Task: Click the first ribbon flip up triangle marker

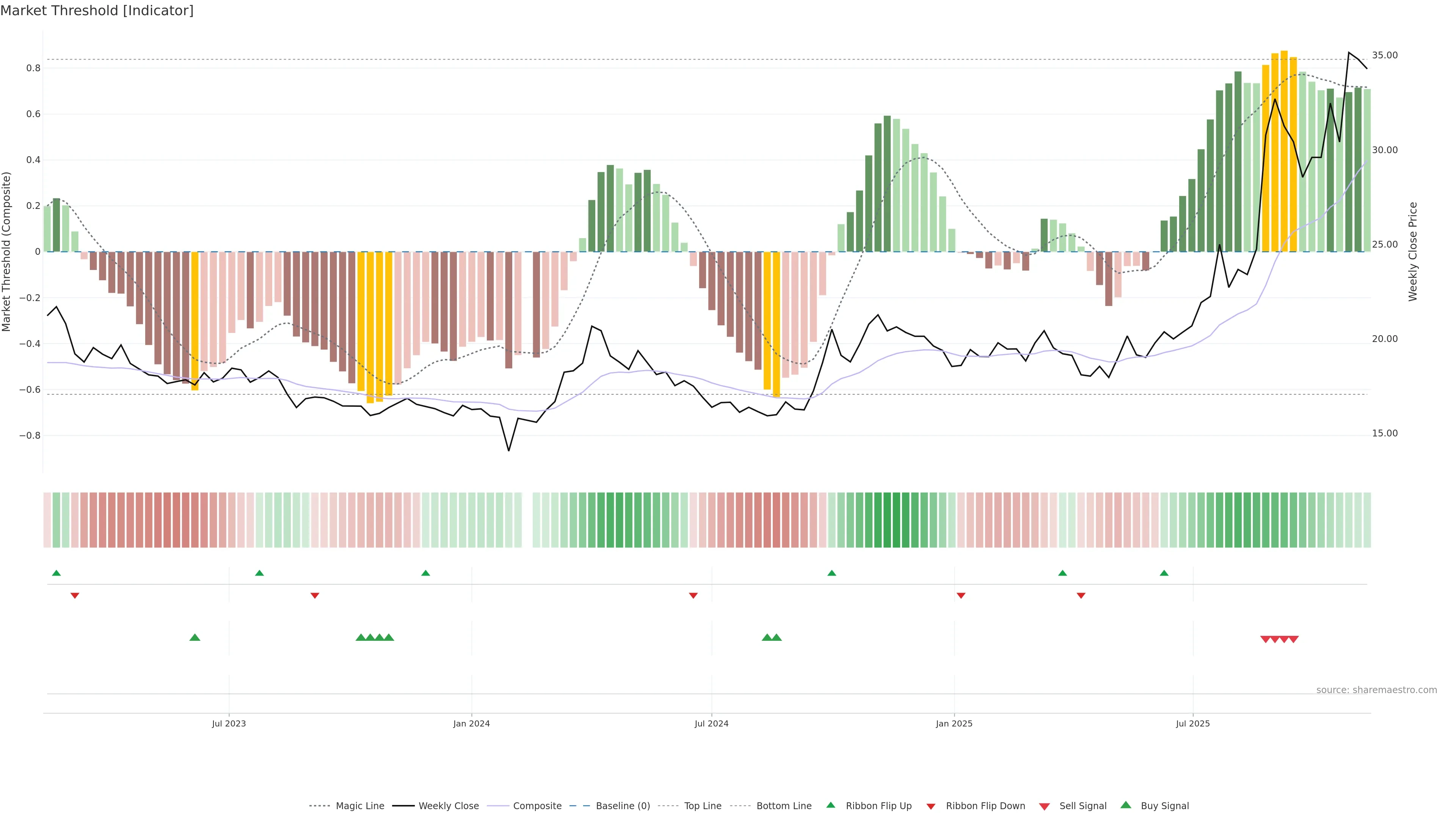Action: tap(56, 573)
